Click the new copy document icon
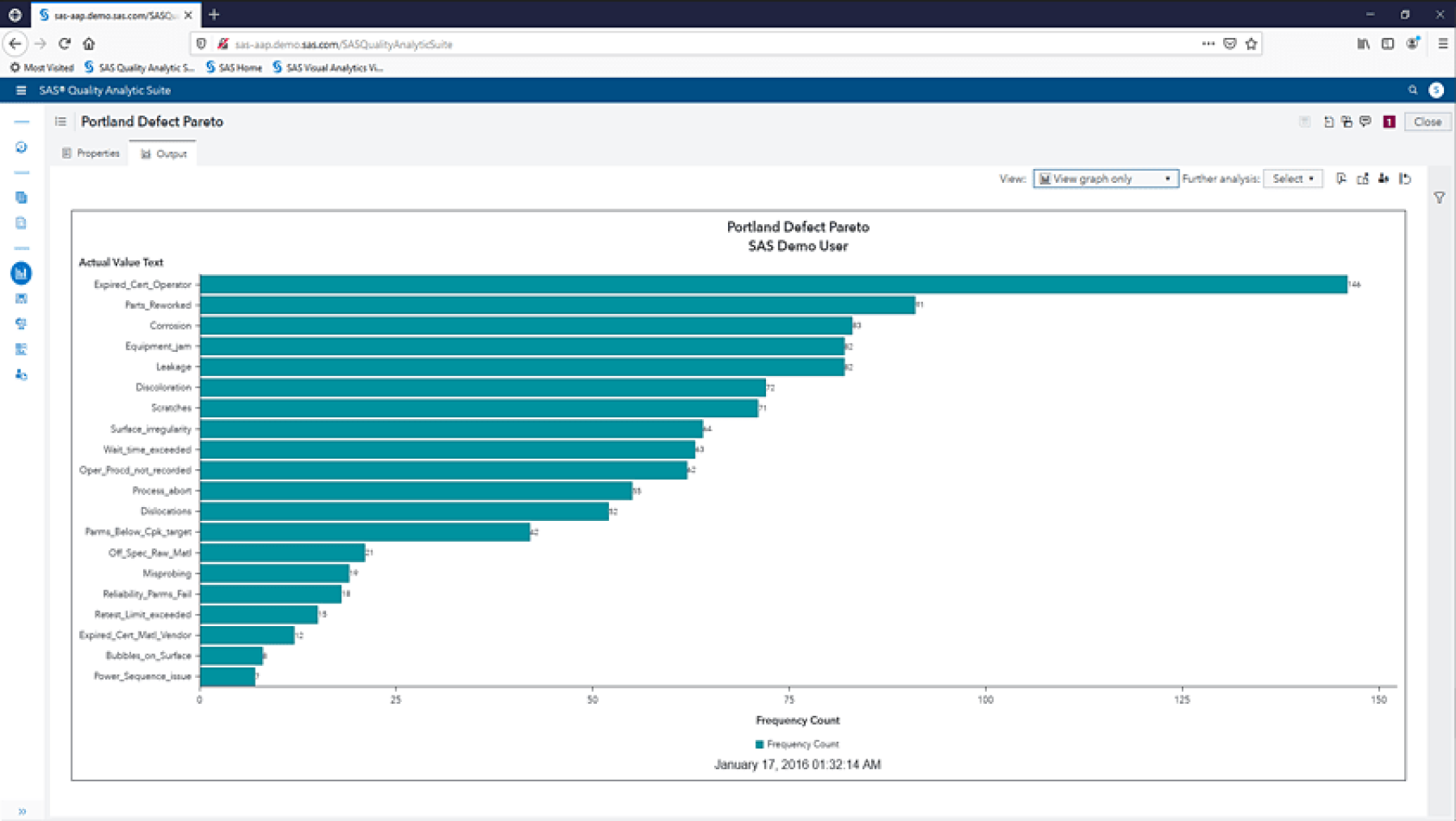The image size is (1456, 821). pos(1328,121)
